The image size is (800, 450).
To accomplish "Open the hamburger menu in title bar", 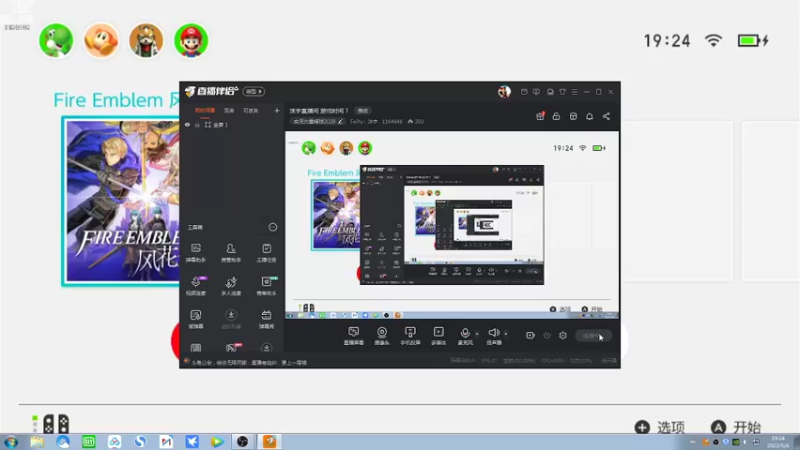I will 574,92.
